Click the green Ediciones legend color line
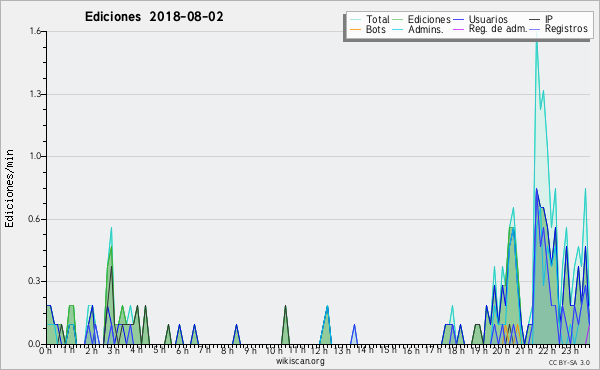The width and height of the screenshot is (600, 370). point(398,20)
